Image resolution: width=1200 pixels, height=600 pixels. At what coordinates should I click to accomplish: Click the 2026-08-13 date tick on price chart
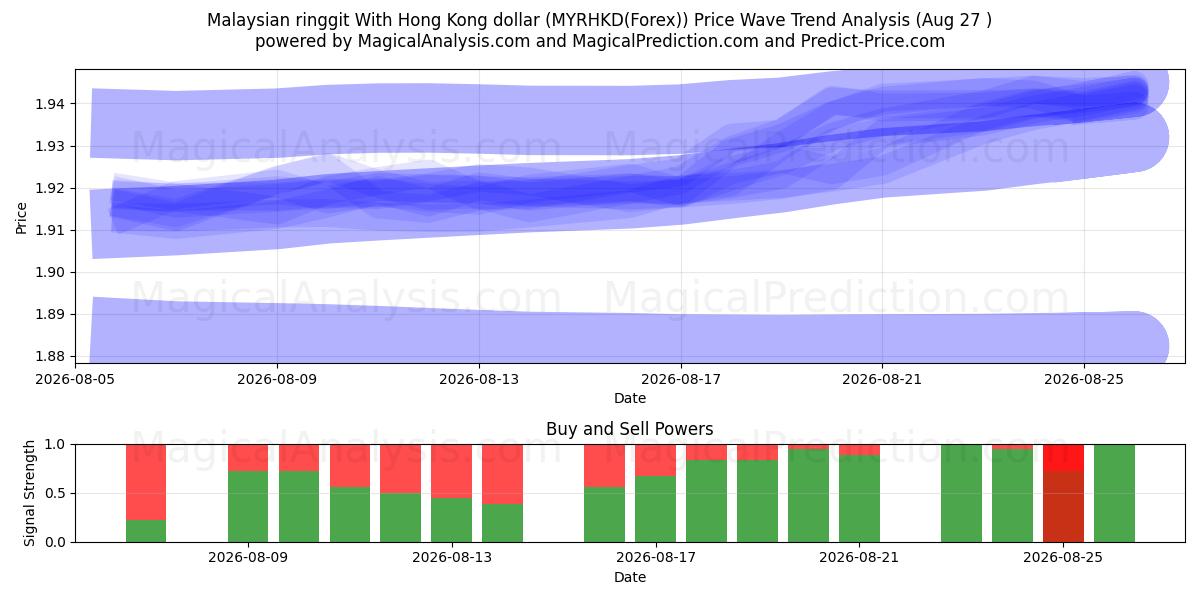(x=479, y=379)
